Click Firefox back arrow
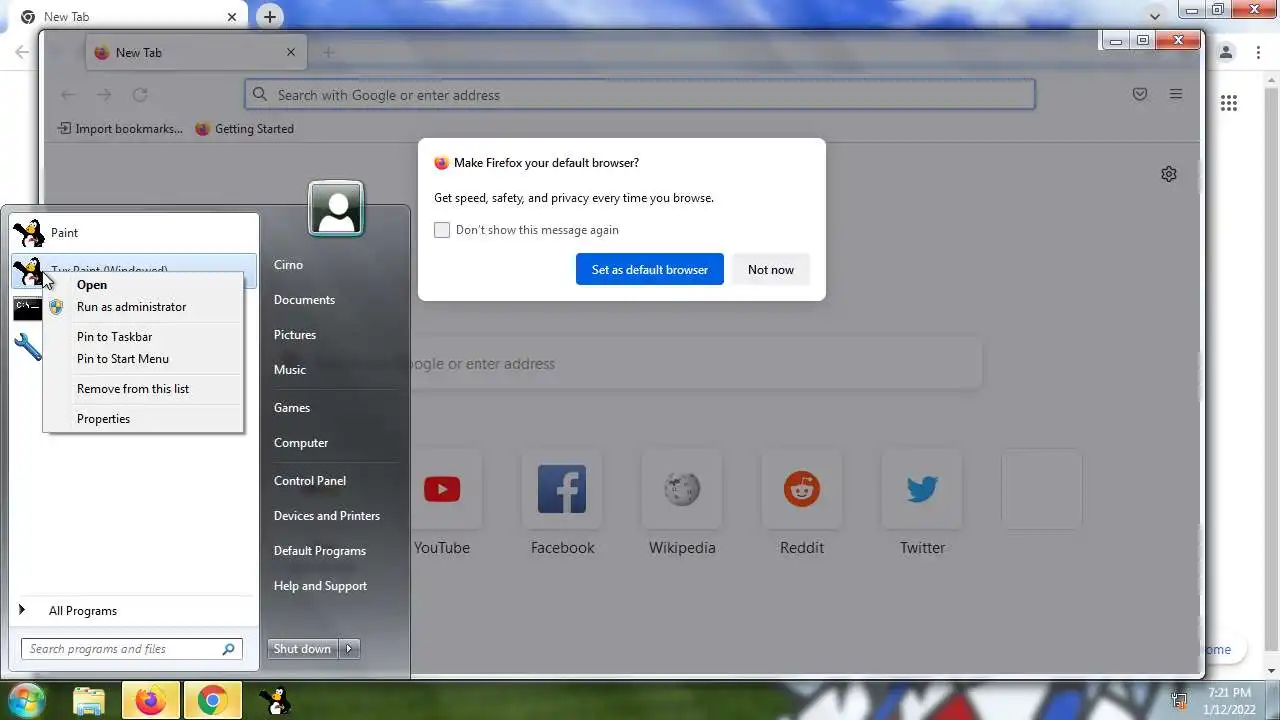The image size is (1280, 720). coord(68,94)
